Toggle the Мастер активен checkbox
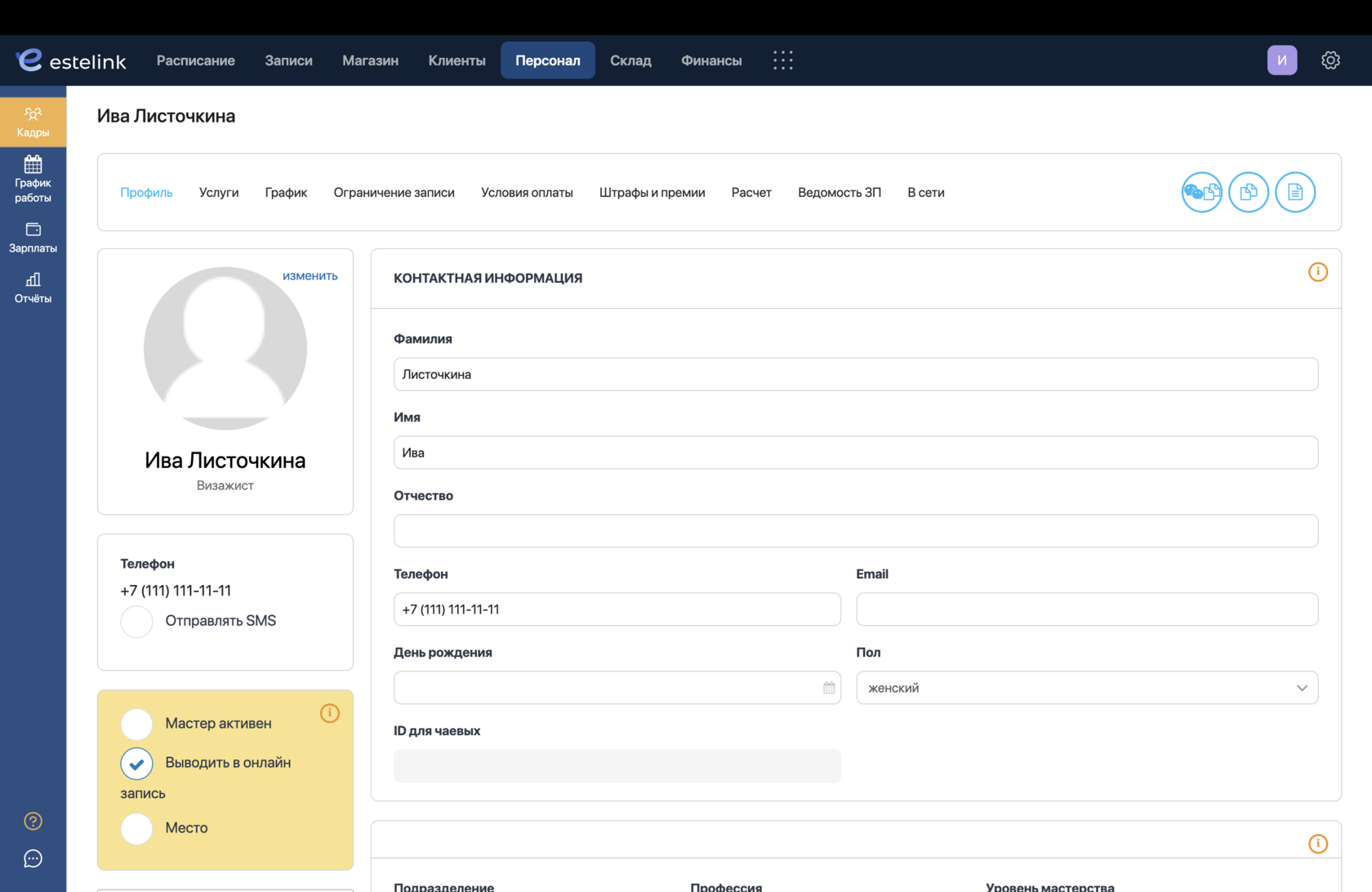The width and height of the screenshot is (1372, 892). (x=136, y=724)
